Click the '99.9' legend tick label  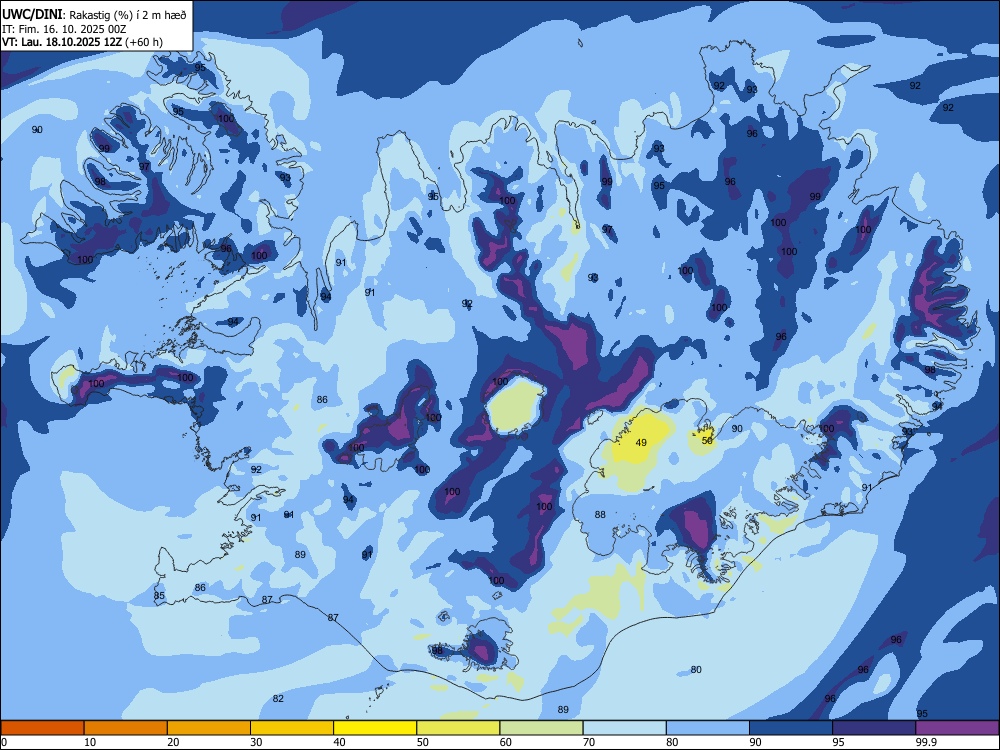(926, 742)
